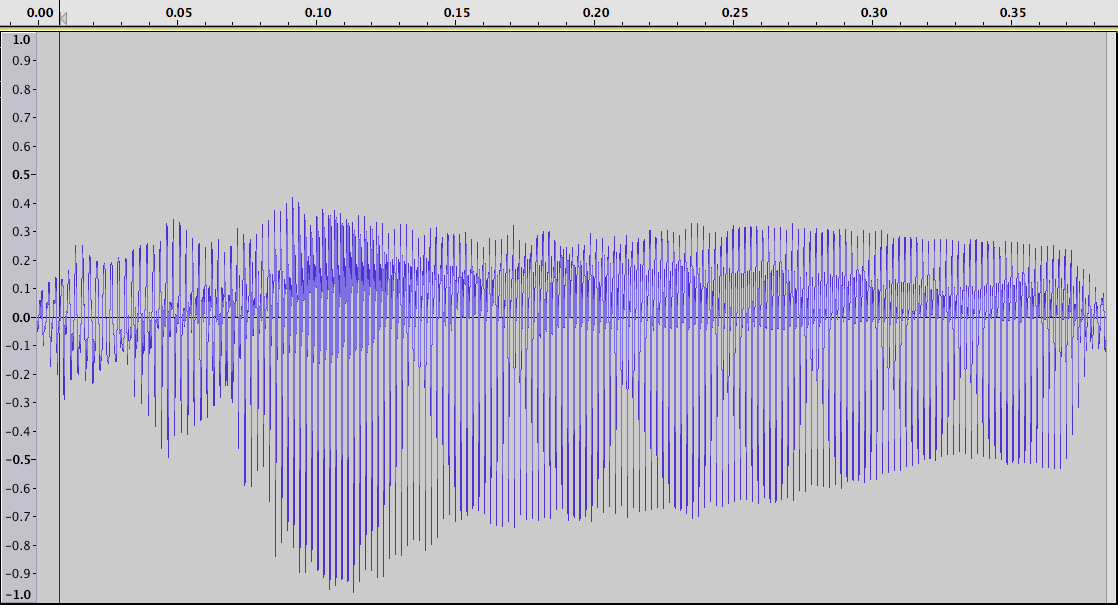Click the playhead triangle marker on timeline
Viewport: 1118px width, 605px height.
tap(63, 19)
